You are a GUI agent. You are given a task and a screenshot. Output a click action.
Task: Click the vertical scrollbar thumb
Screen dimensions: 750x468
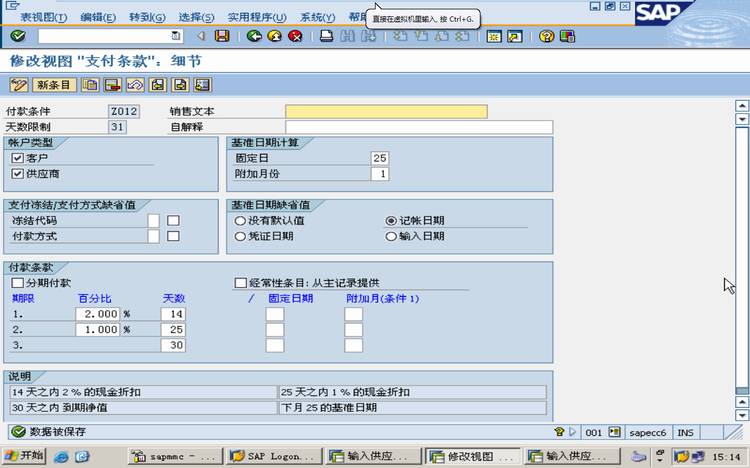coord(742,258)
